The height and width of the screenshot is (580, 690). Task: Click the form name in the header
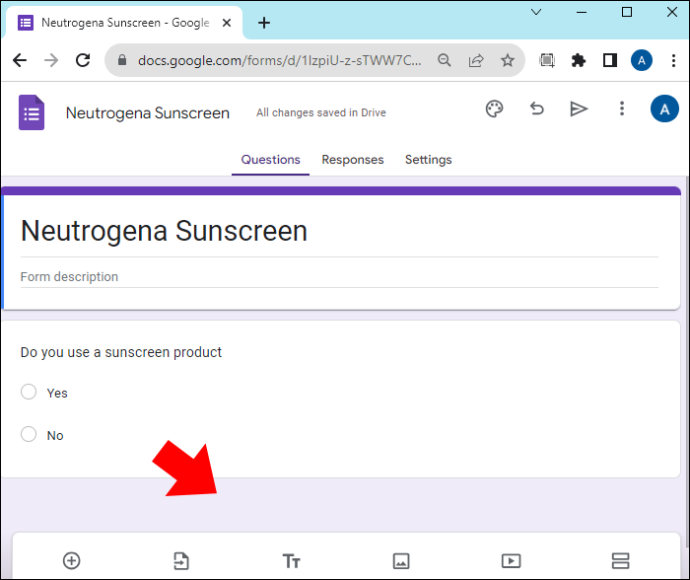(x=147, y=113)
